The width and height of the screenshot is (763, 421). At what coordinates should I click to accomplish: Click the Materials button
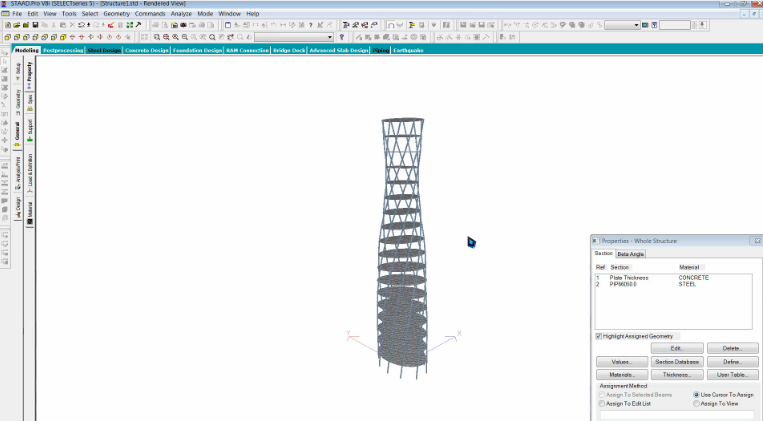(622, 375)
